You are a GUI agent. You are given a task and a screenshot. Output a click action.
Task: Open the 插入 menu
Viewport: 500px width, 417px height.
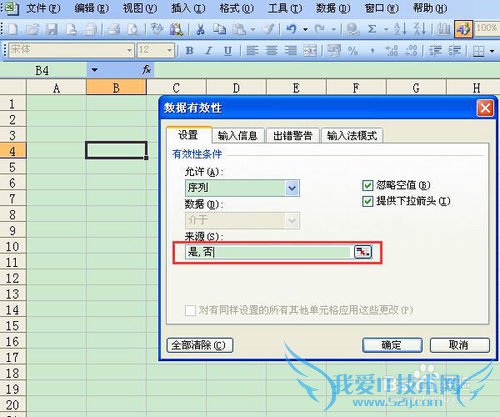click(188, 8)
